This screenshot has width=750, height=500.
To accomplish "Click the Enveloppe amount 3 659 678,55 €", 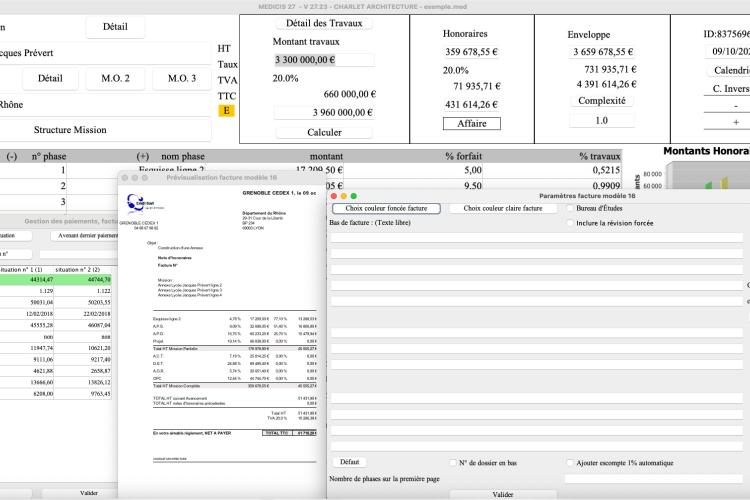I will [x=603, y=52].
